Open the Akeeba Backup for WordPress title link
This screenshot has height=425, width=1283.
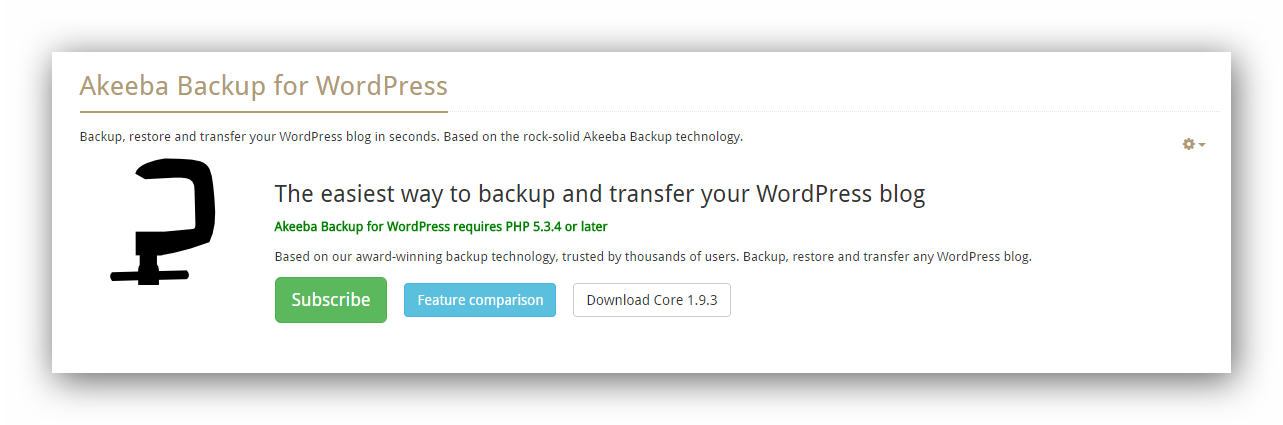pos(263,86)
